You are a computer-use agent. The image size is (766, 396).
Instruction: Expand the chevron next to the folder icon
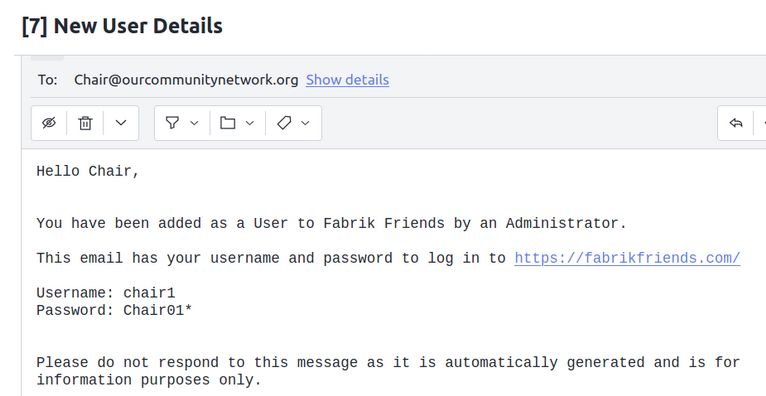pyautogui.click(x=250, y=123)
